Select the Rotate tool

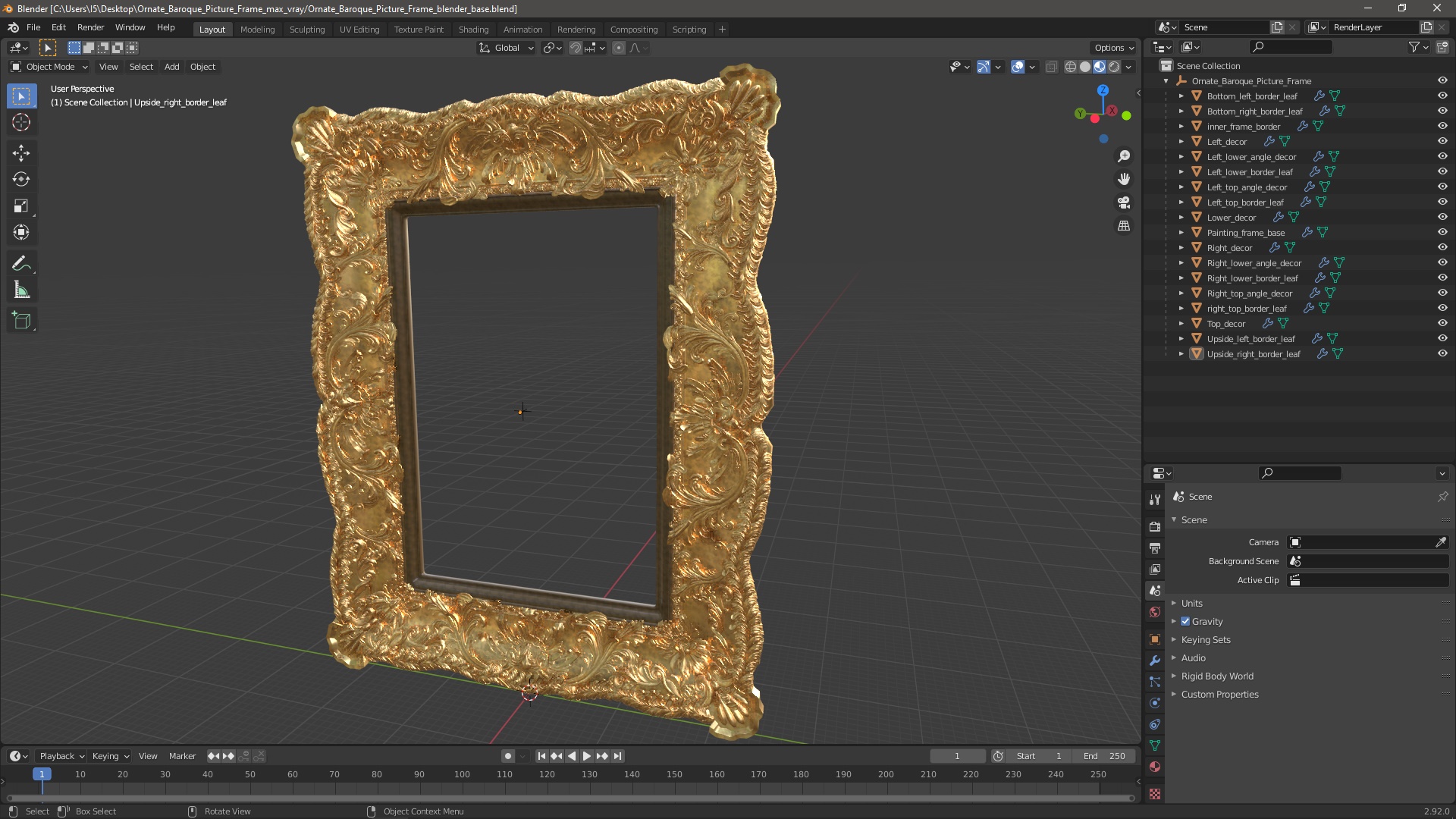coord(21,180)
